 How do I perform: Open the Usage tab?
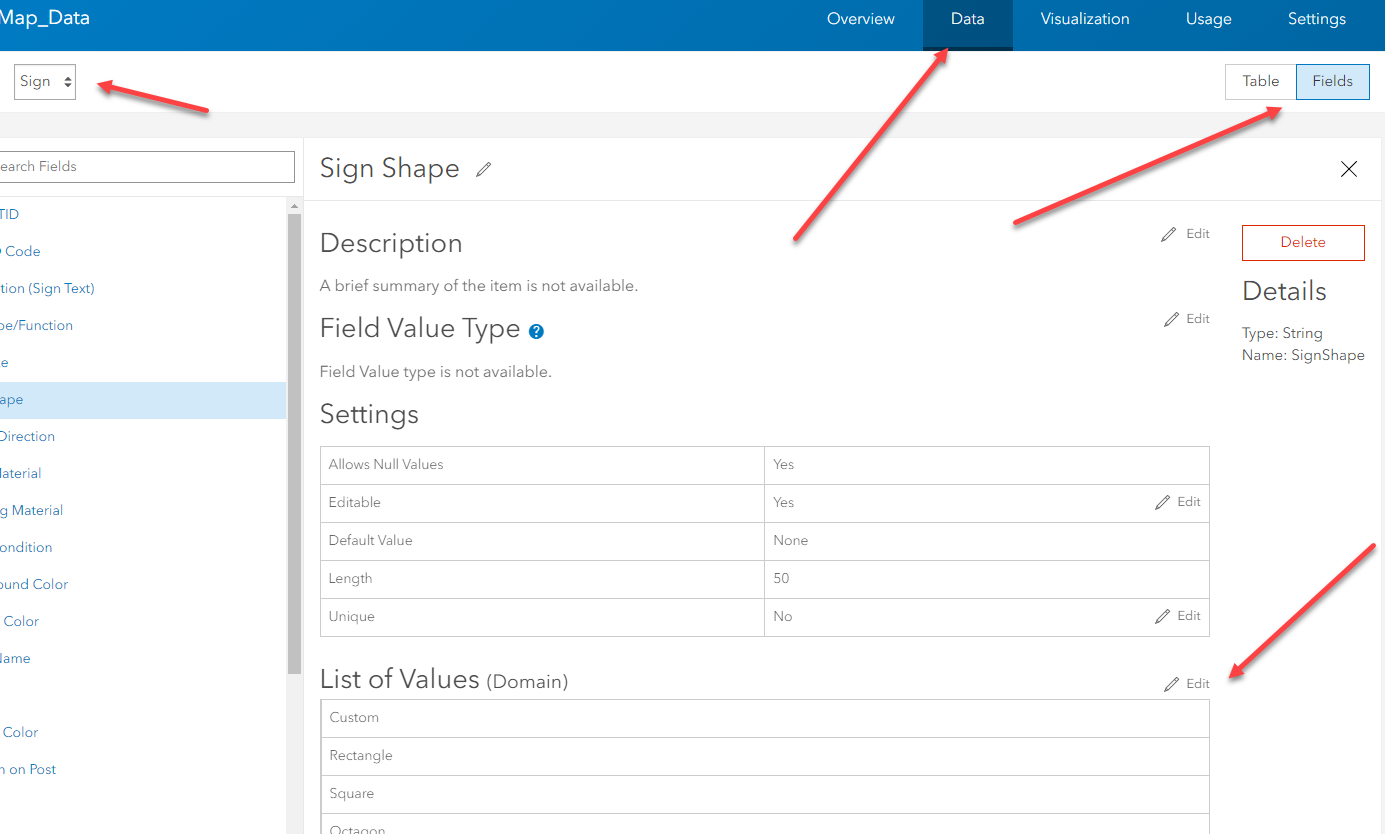pos(1208,19)
